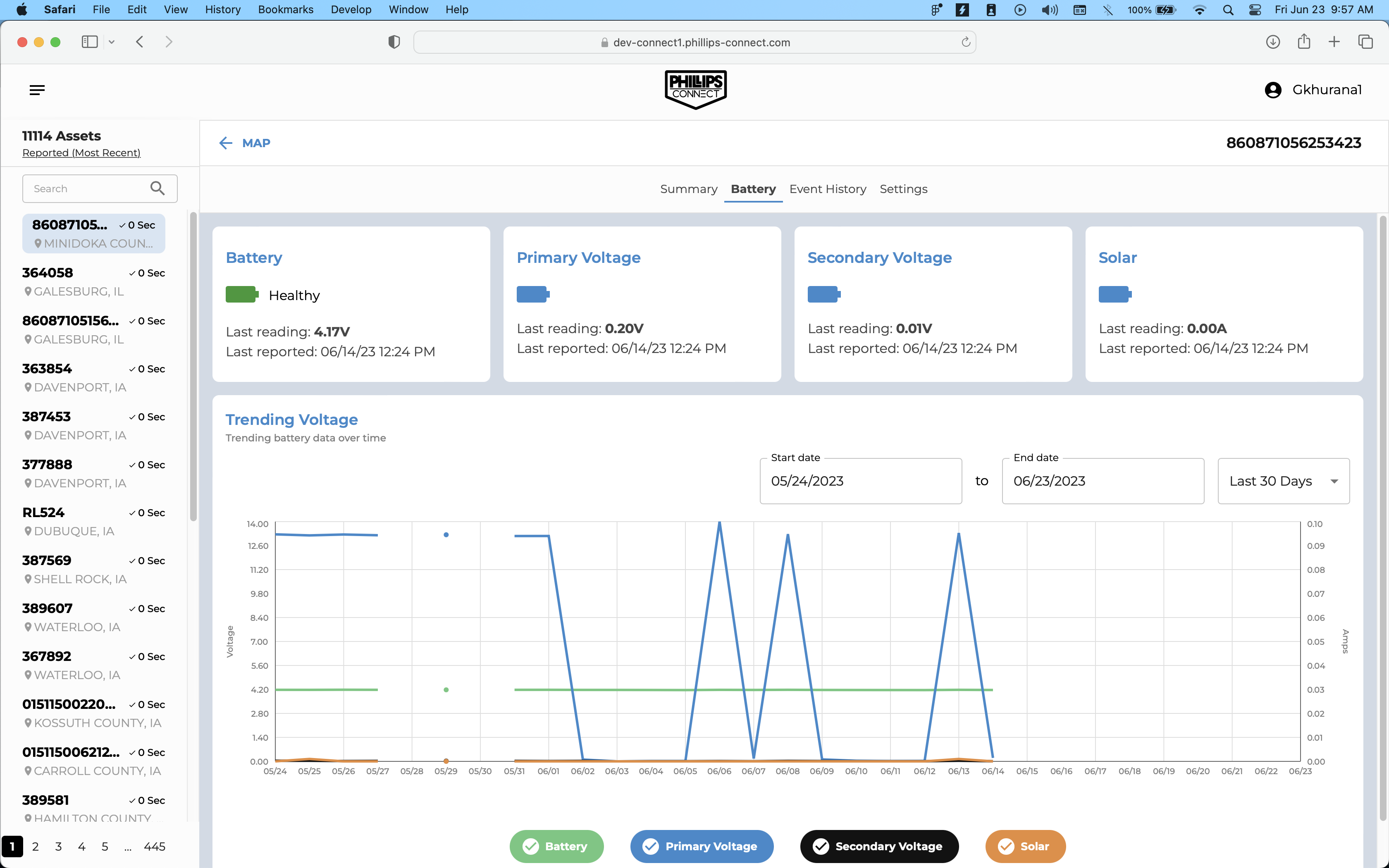Open the Last 30 Days range dropdown
This screenshot has width=1389, height=868.
point(1284,481)
